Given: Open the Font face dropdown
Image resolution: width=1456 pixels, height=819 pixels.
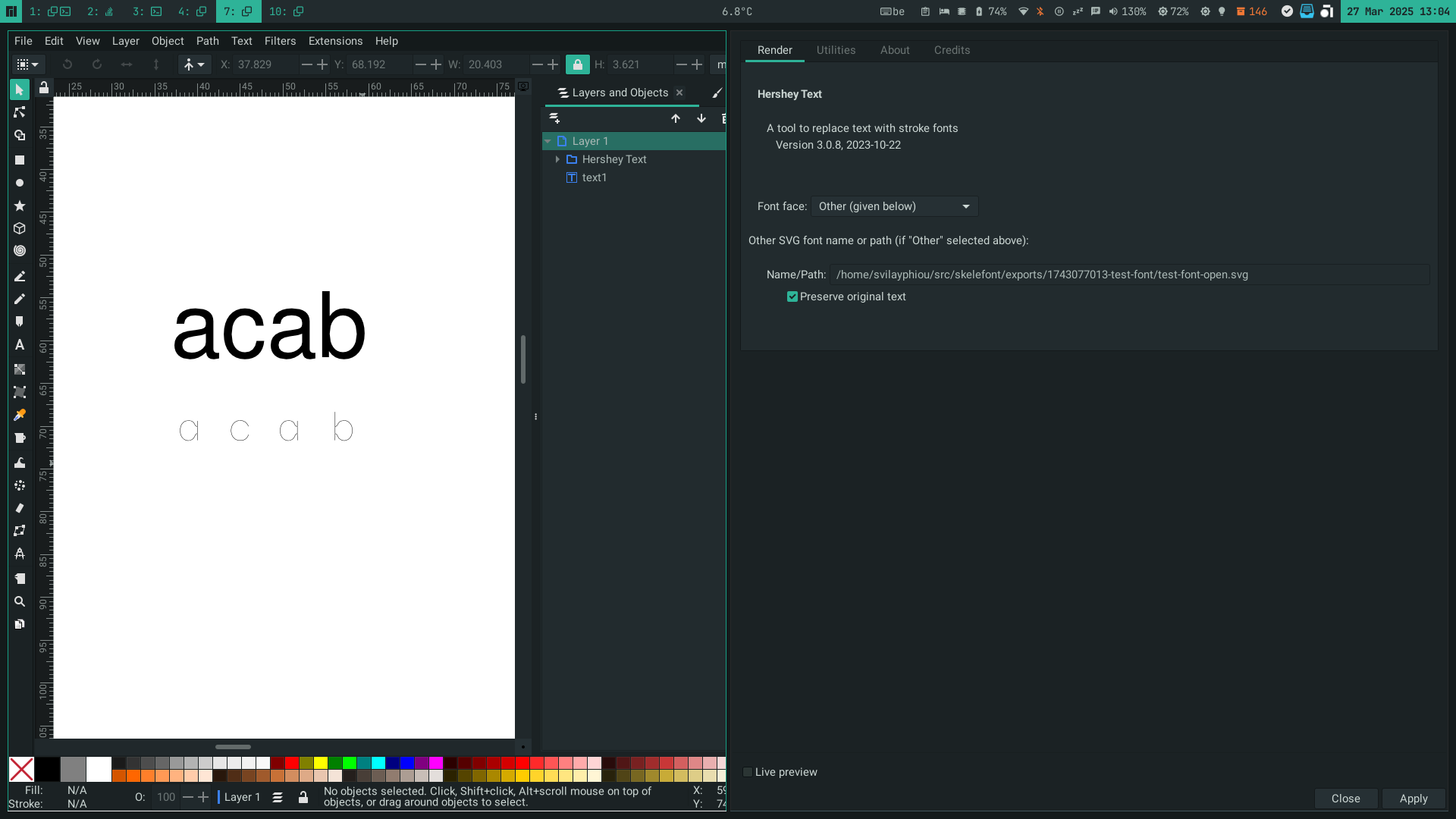Looking at the screenshot, I should tap(895, 206).
